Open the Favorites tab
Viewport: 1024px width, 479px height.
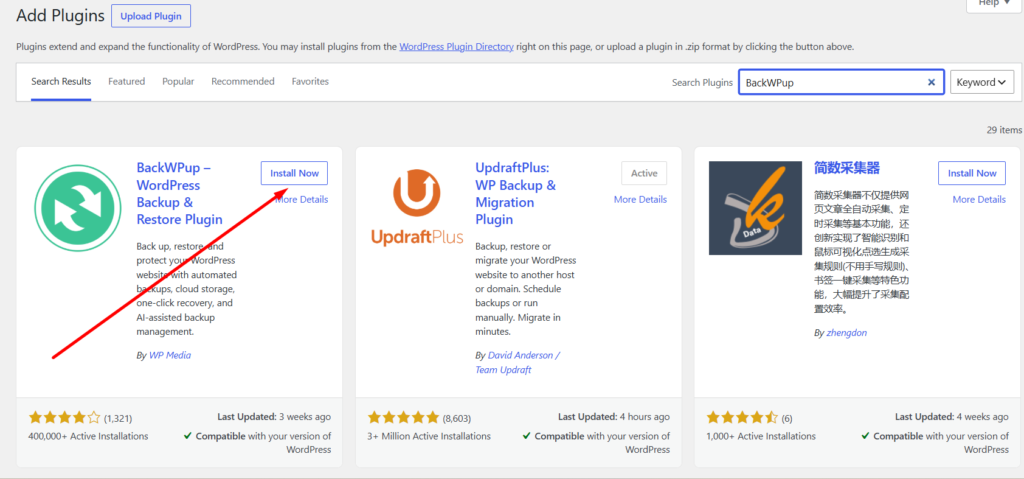click(310, 82)
